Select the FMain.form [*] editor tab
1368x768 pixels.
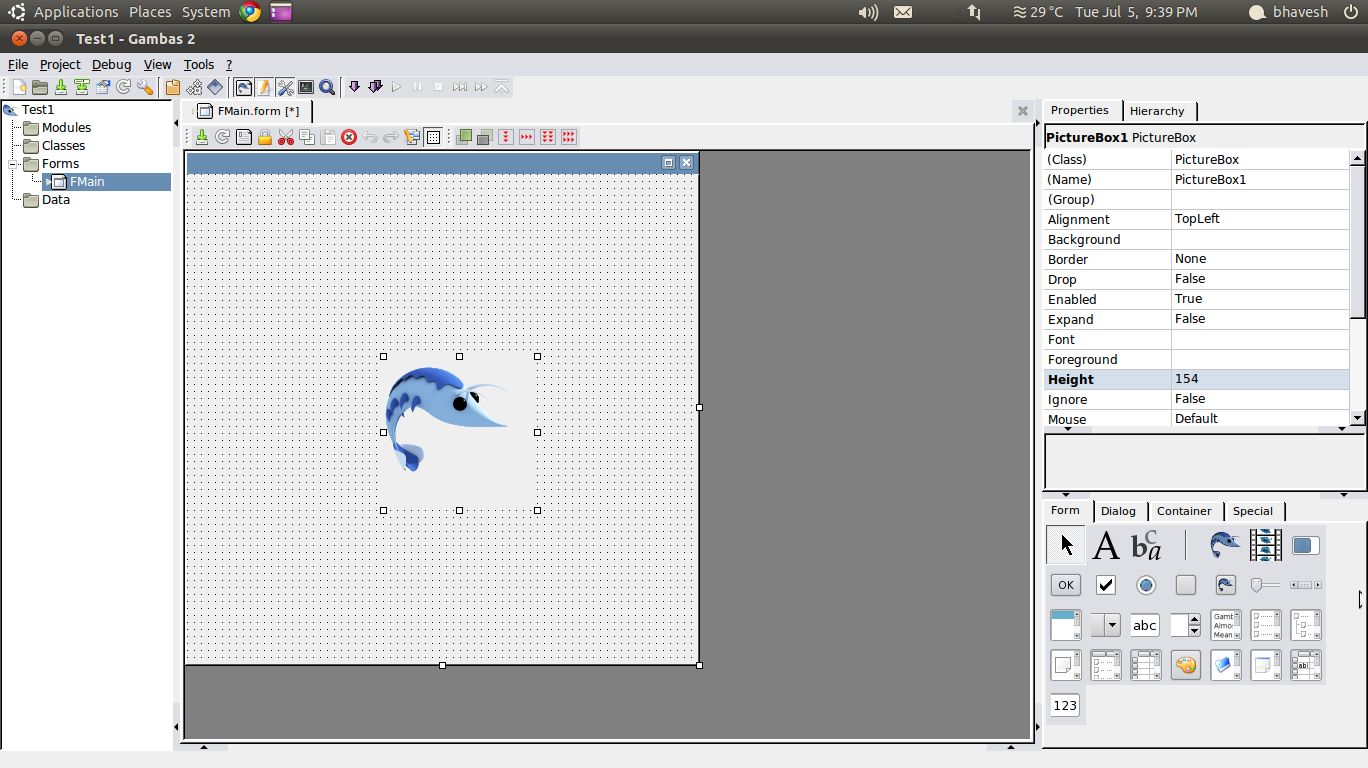click(x=248, y=111)
